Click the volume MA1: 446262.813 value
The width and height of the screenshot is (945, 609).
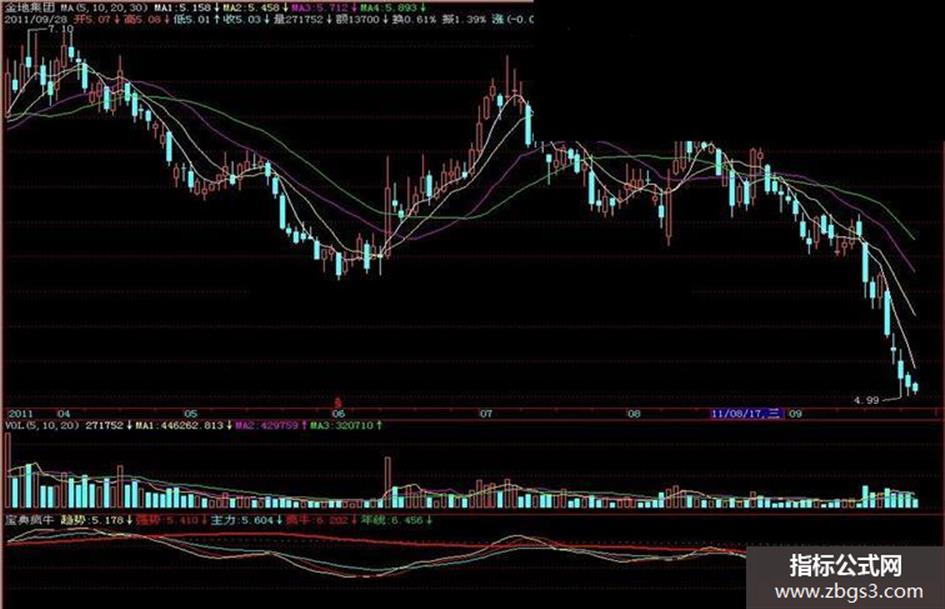[181, 425]
